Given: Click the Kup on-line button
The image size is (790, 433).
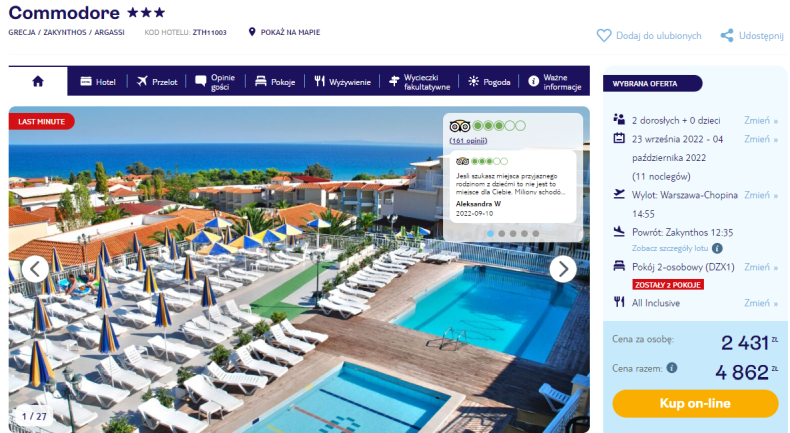Looking at the screenshot, I should [x=695, y=403].
